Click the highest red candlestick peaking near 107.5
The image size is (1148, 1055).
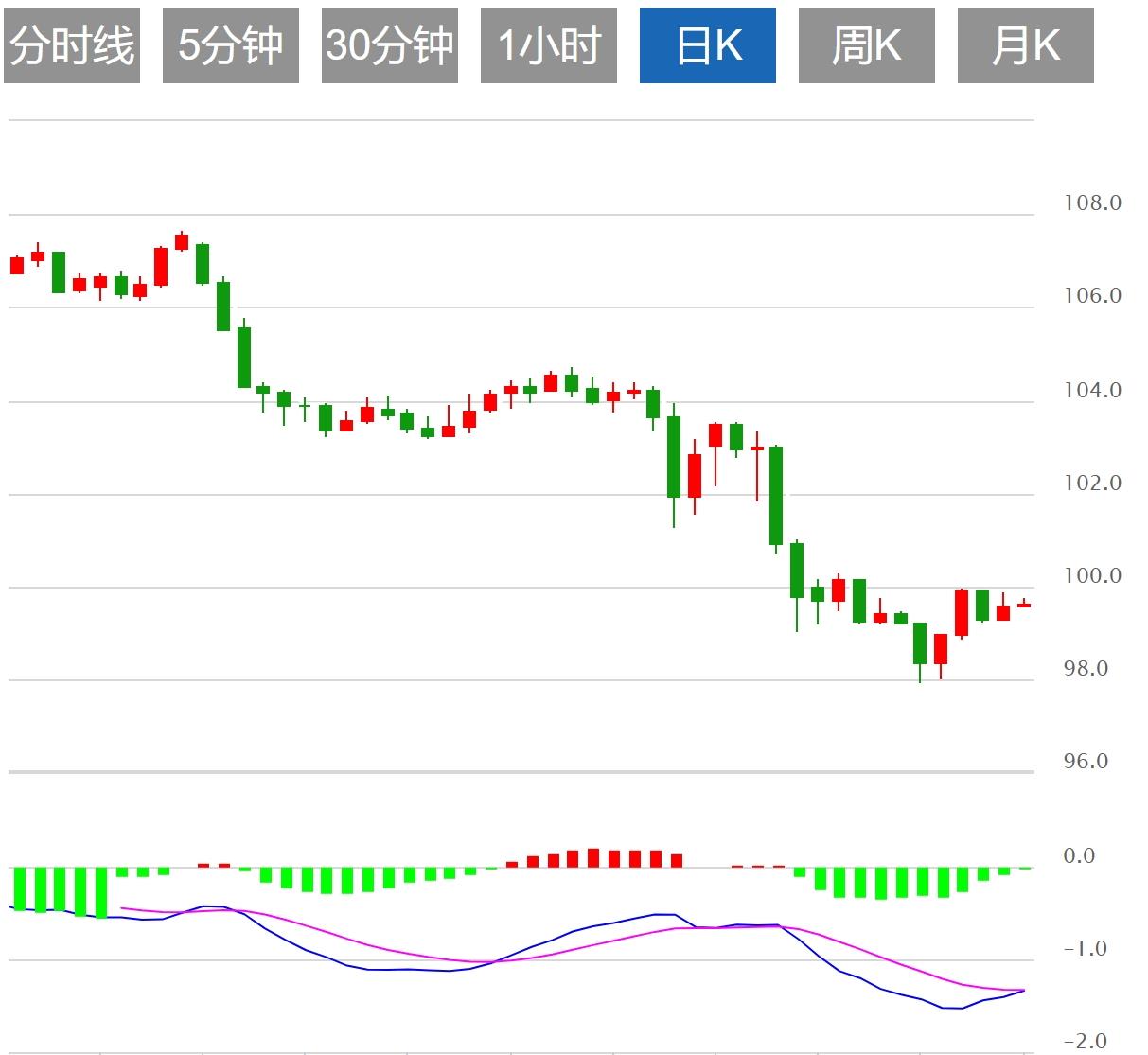point(182,242)
